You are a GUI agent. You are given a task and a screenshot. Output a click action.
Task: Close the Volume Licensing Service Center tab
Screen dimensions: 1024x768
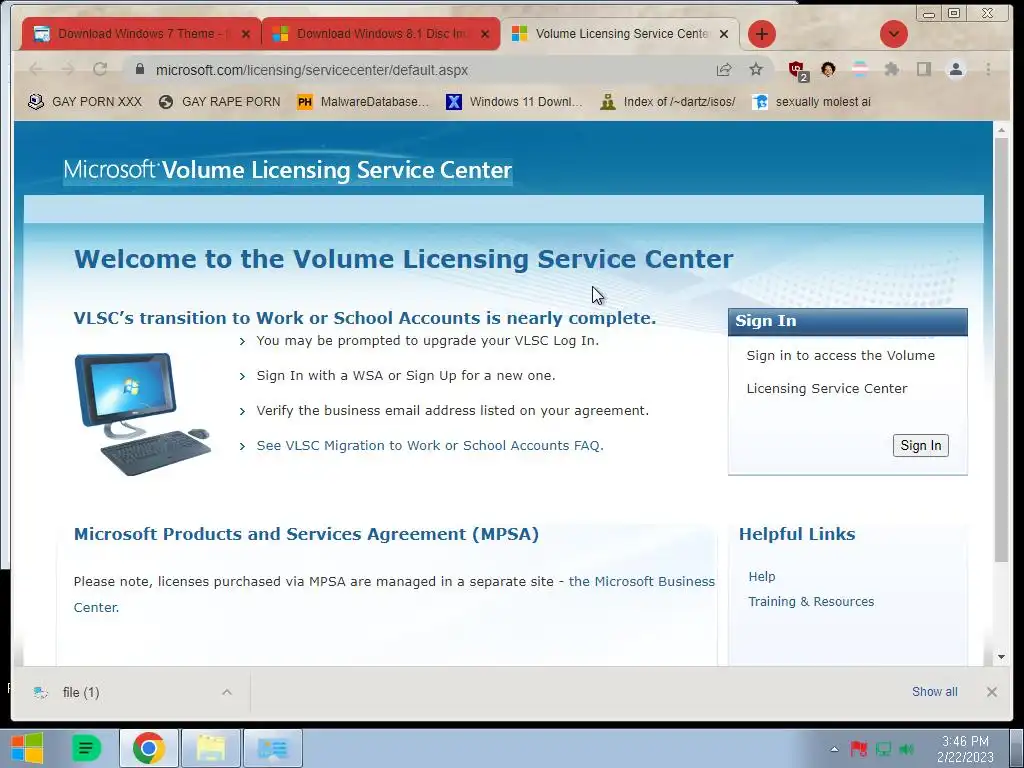click(724, 34)
